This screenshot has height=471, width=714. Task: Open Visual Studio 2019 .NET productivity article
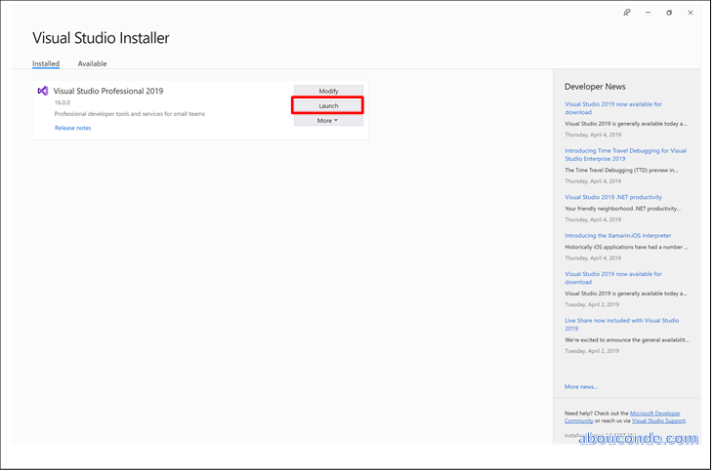pos(613,197)
